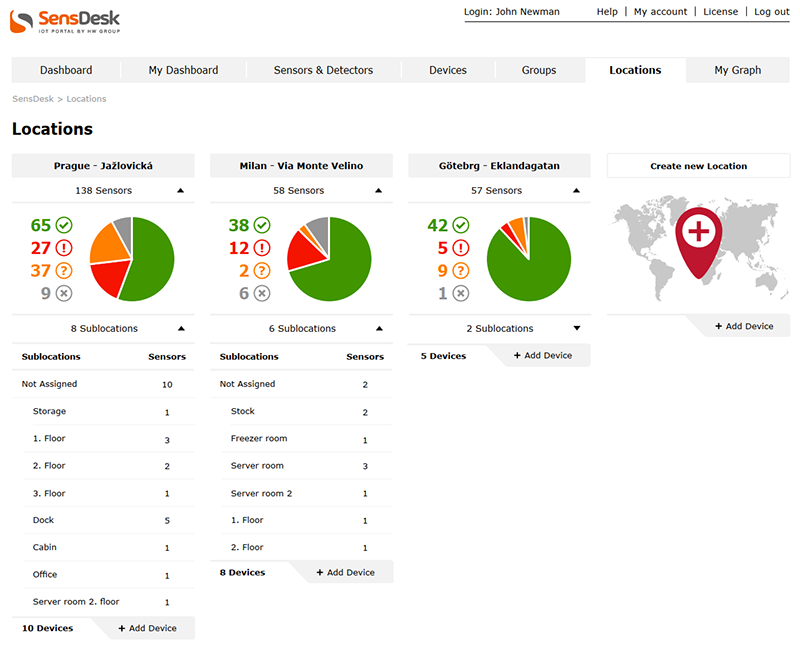The width and height of the screenshot is (800, 659).
Task: Open the Sensors & Detectors tab
Action: [323, 70]
